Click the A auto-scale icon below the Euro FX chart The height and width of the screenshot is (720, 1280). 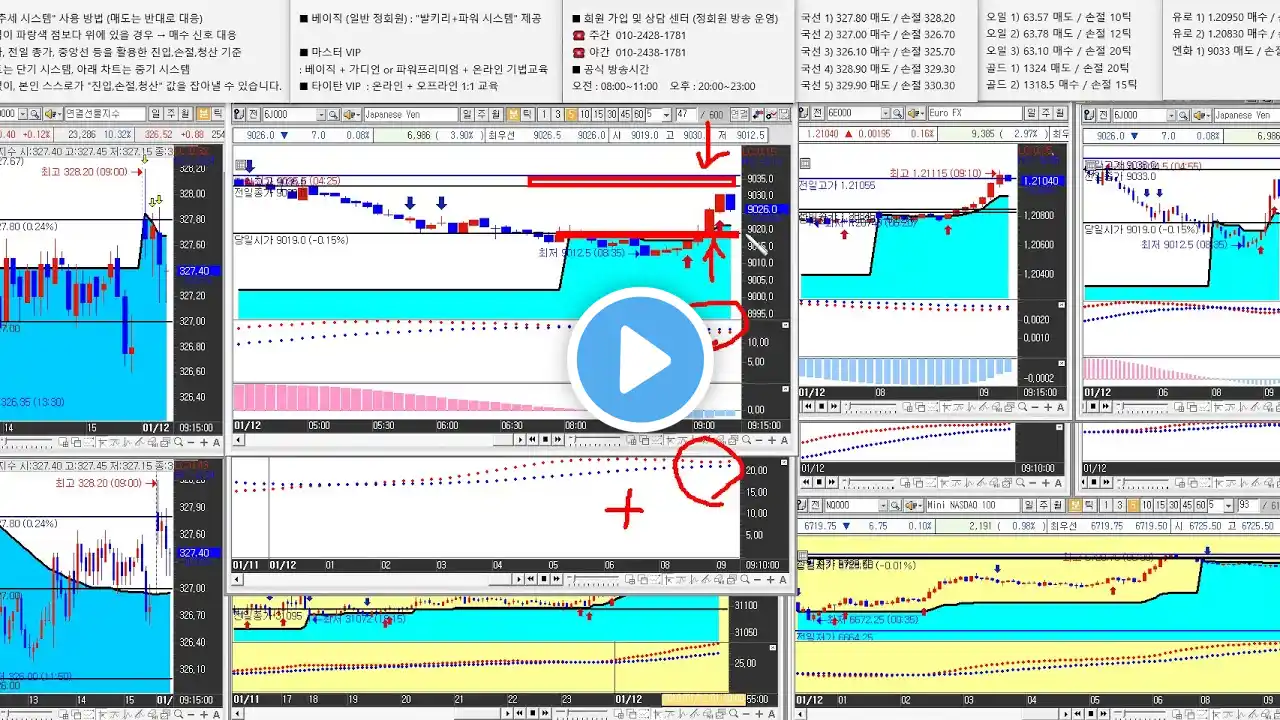coord(1060,406)
